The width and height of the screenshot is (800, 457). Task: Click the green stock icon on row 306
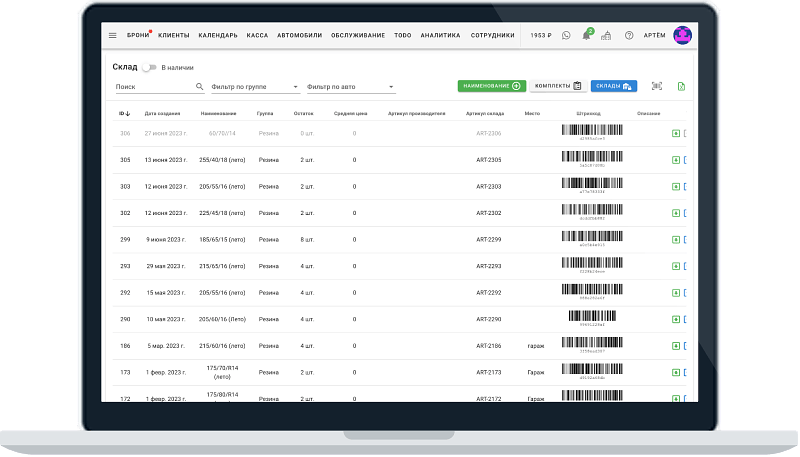676,133
